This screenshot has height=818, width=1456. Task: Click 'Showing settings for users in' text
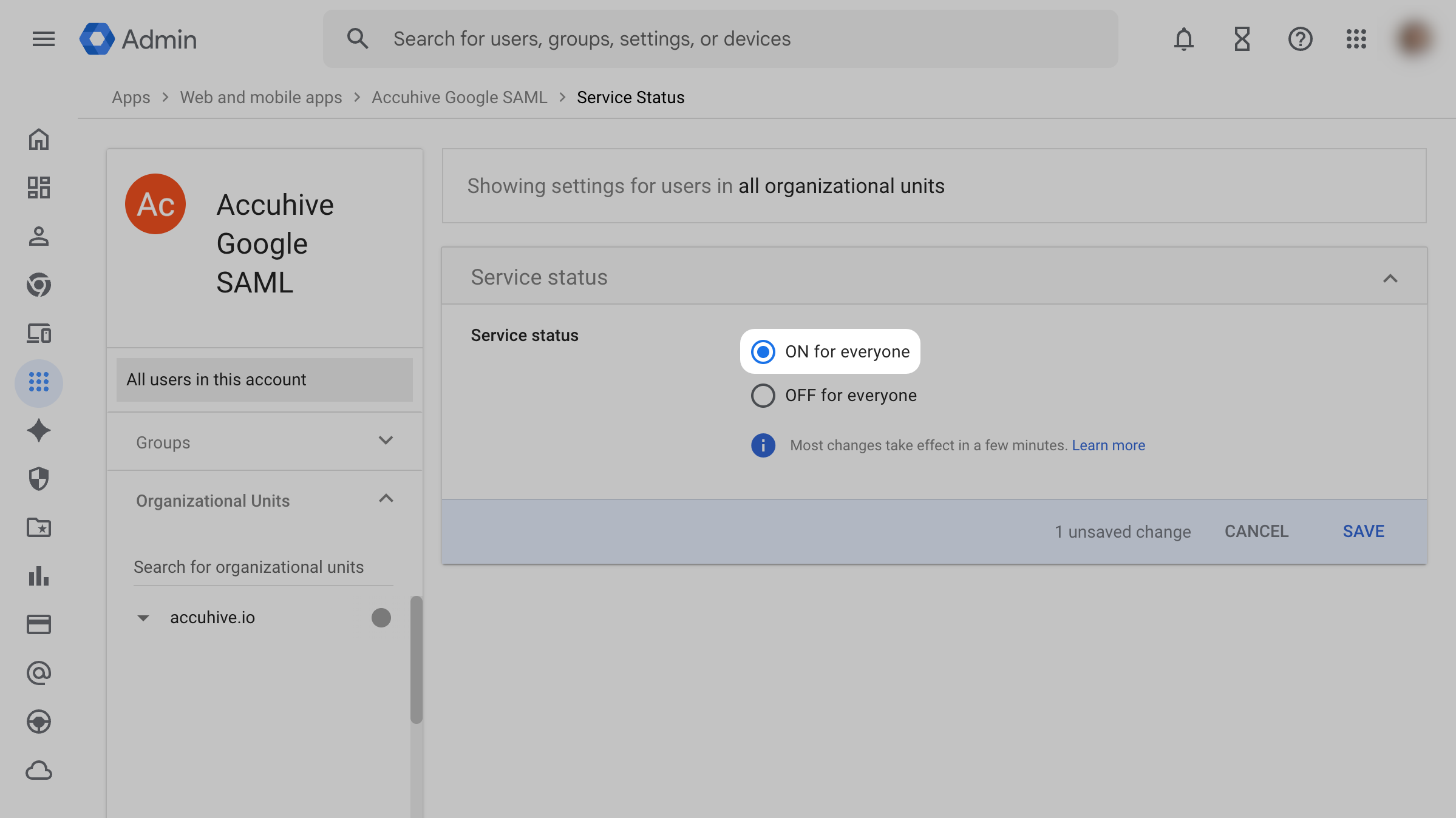point(600,186)
